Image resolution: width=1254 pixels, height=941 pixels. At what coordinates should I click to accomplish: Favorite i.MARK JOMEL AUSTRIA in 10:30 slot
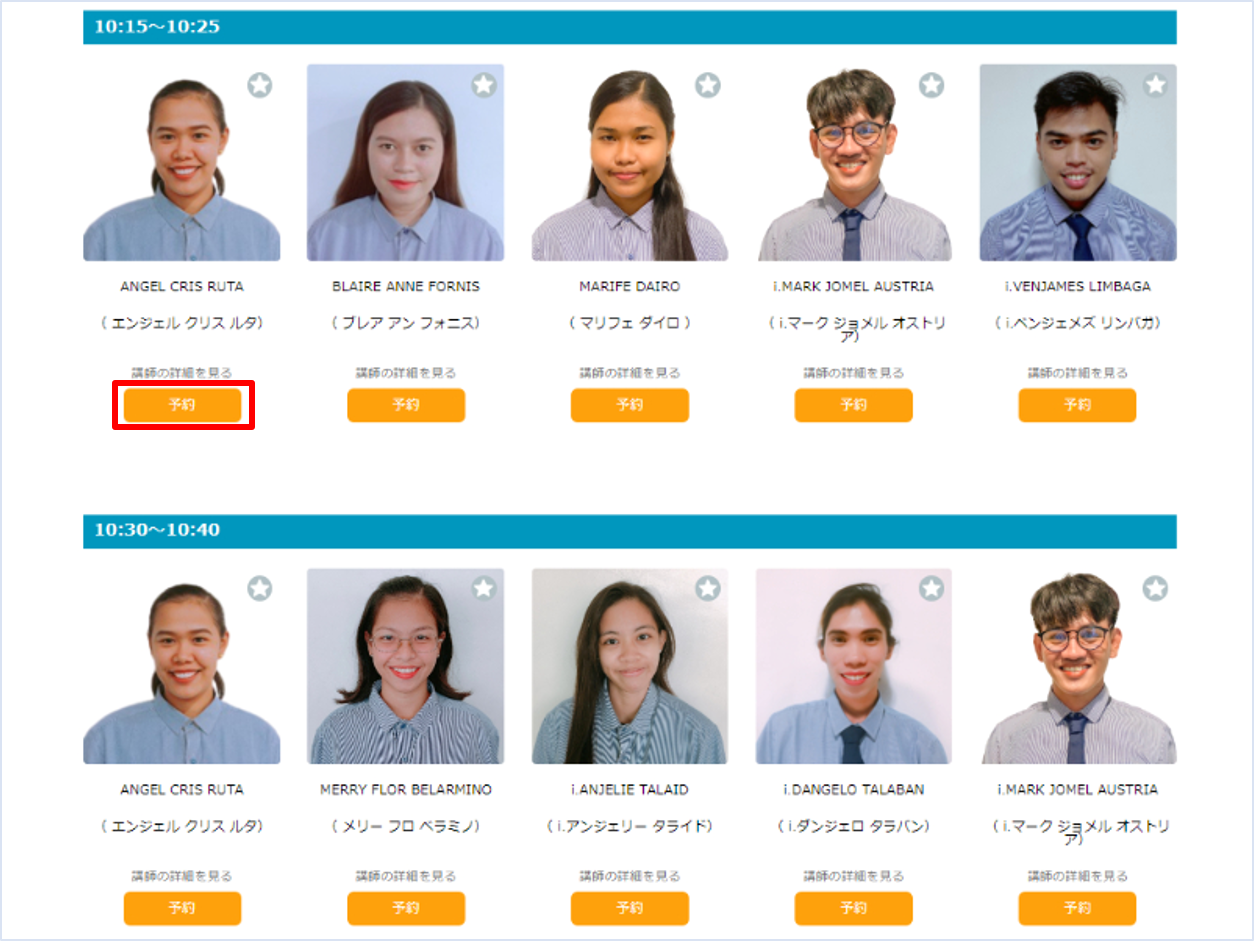point(1156,588)
